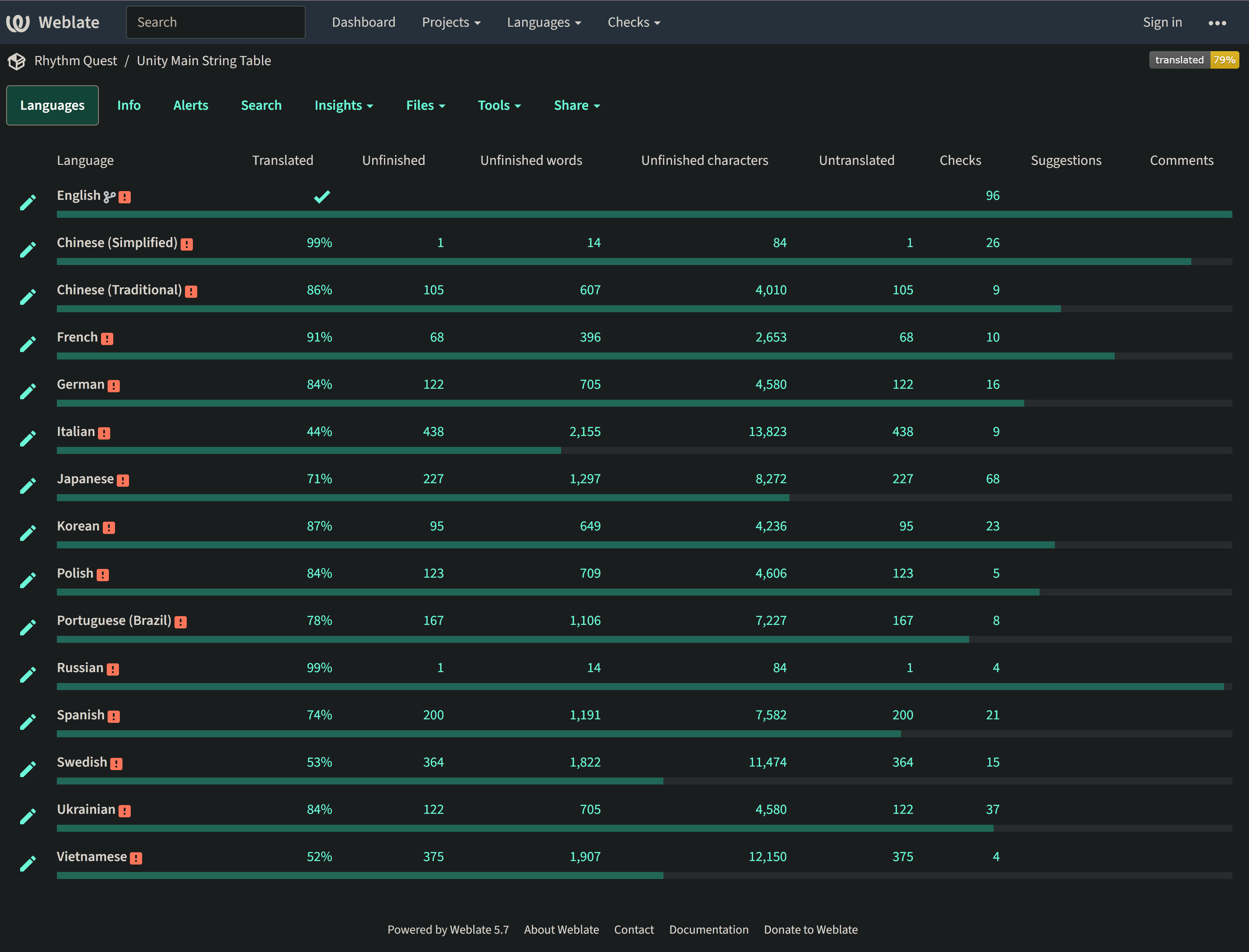The height and width of the screenshot is (952, 1249).
Task: Click the red alert icon beside Portuguese (Brazil)
Action: click(x=181, y=622)
